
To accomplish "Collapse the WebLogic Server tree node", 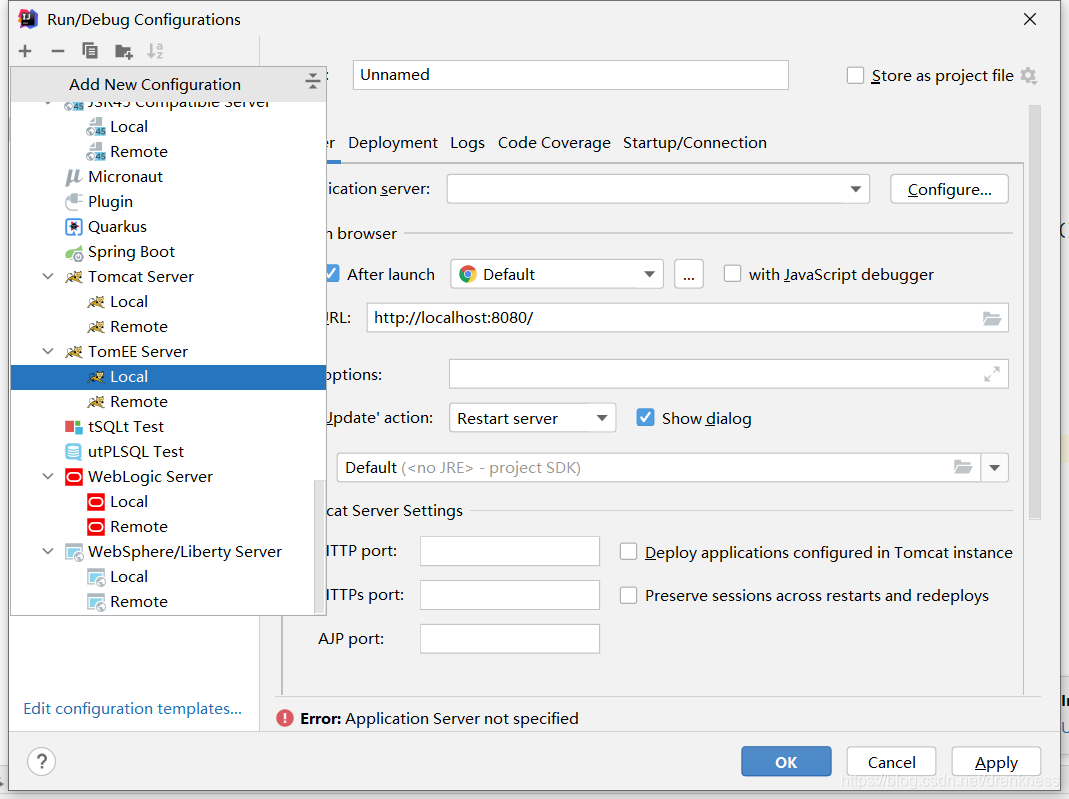I will 48,477.
